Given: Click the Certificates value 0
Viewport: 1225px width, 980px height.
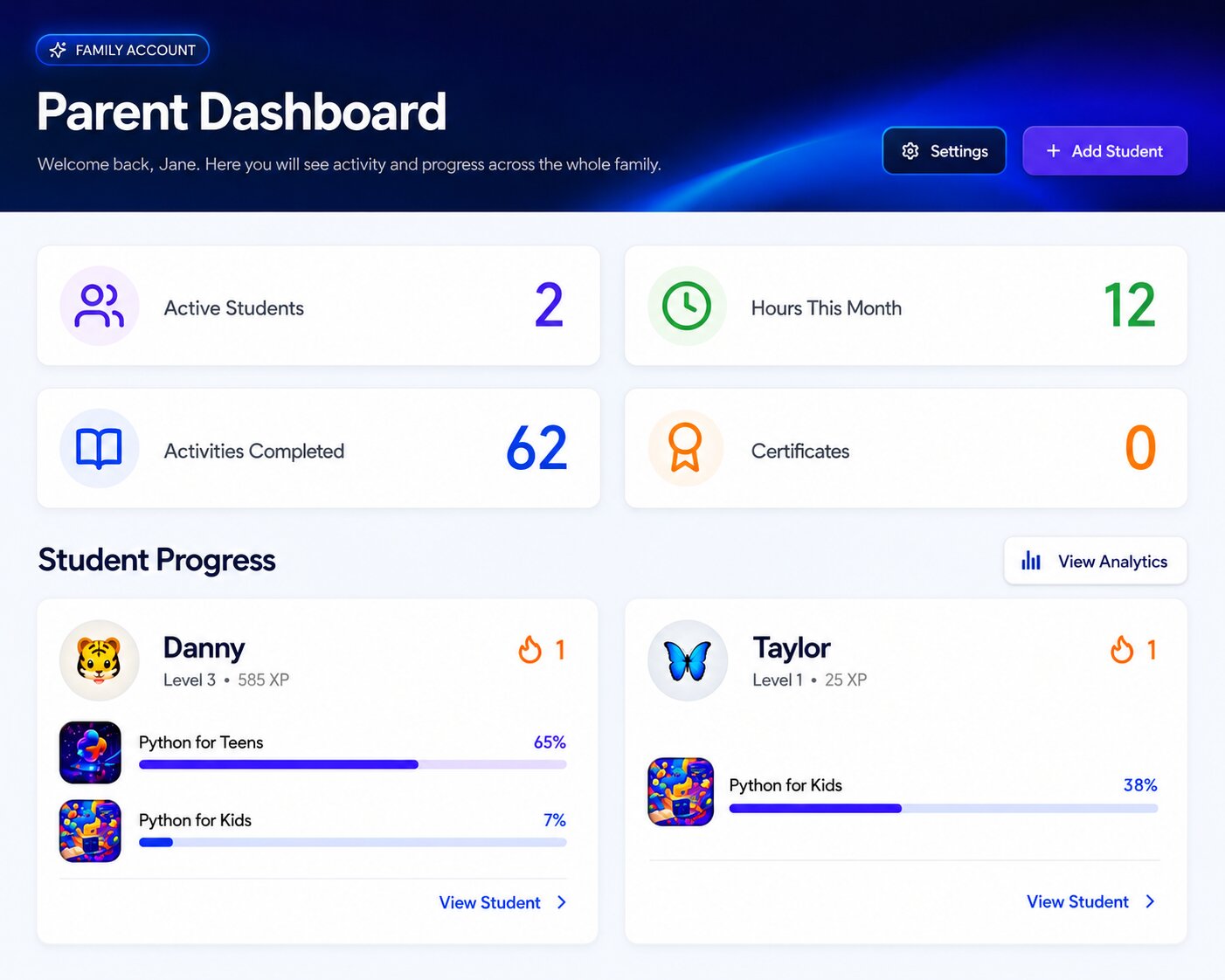Looking at the screenshot, I should point(1140,448).
